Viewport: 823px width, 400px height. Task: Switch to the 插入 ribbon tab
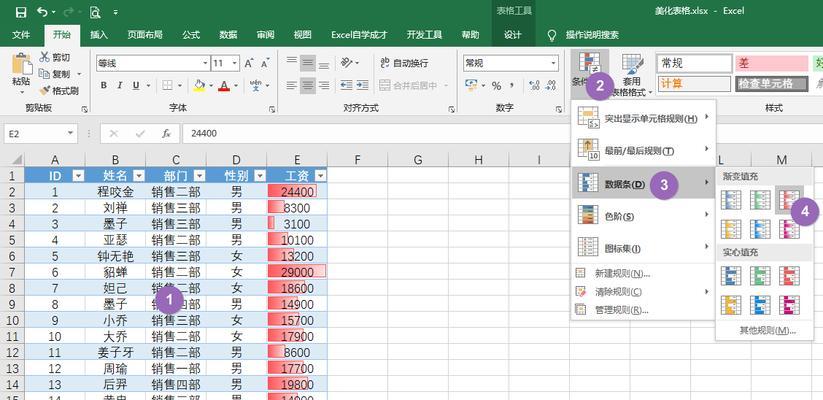point(99,35)
